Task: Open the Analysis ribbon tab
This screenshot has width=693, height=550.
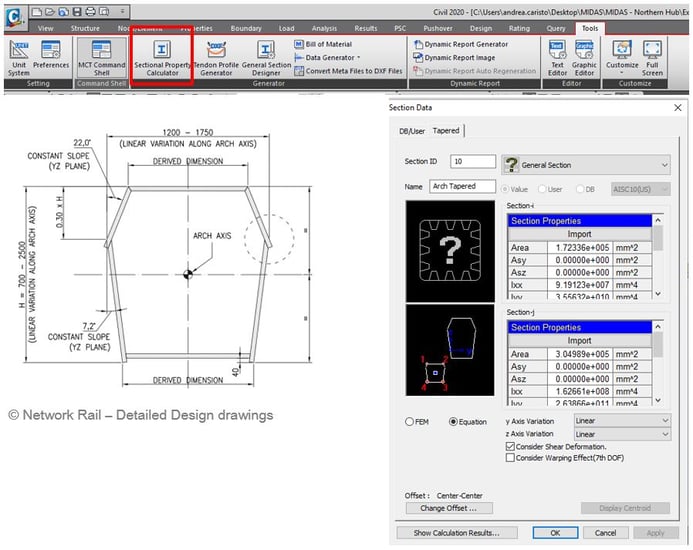Action: pyautogui.click(x=324, y=28)
